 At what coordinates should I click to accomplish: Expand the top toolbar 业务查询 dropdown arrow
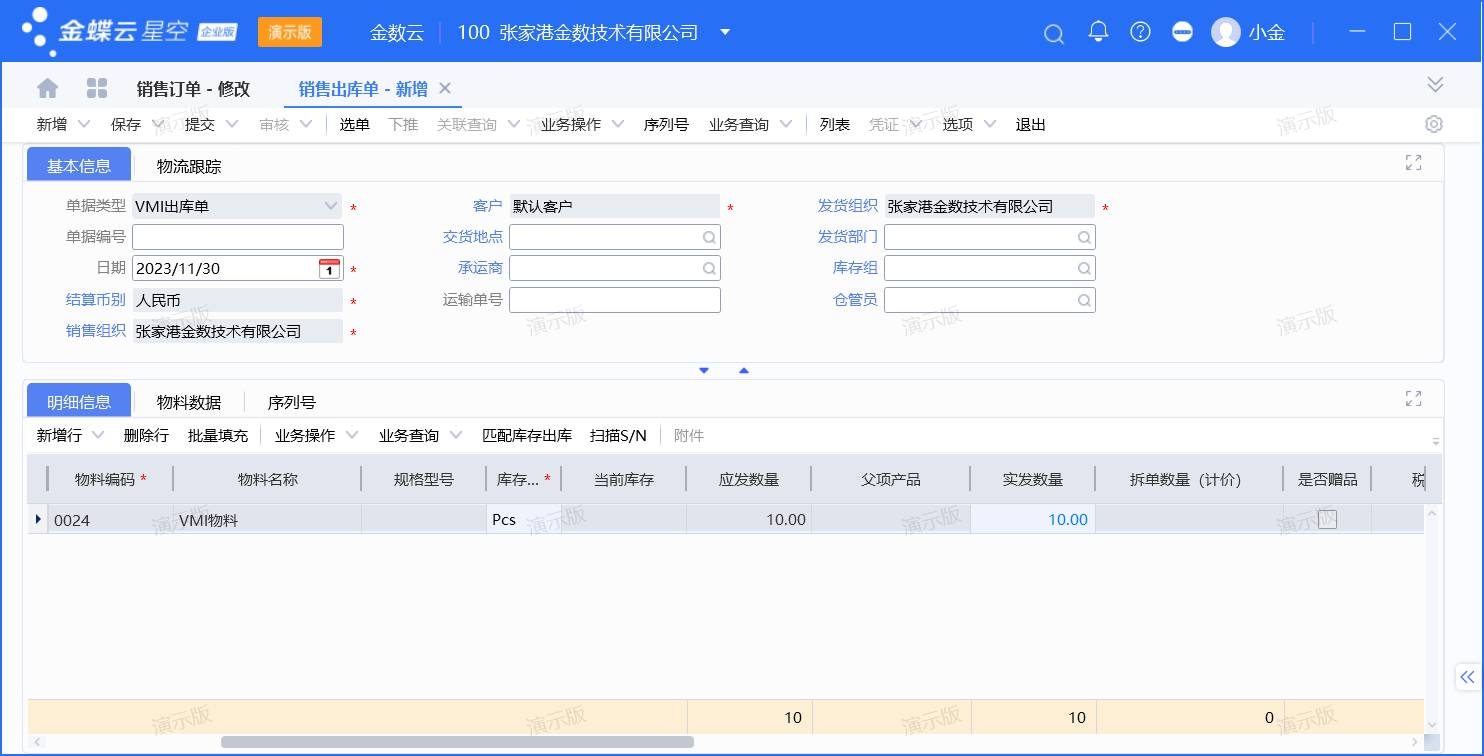pyautogui.click(x=785, y=124)
